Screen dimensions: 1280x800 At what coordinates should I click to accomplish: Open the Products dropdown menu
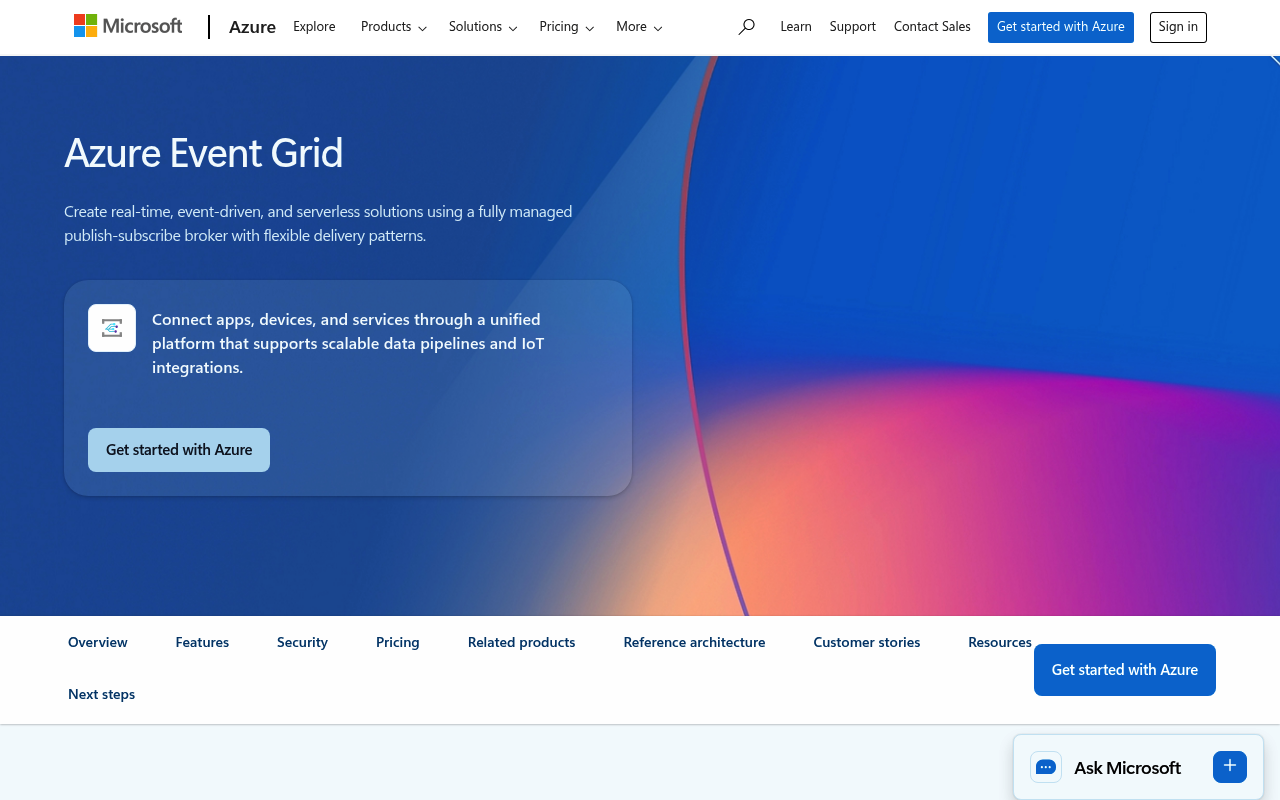394,27
